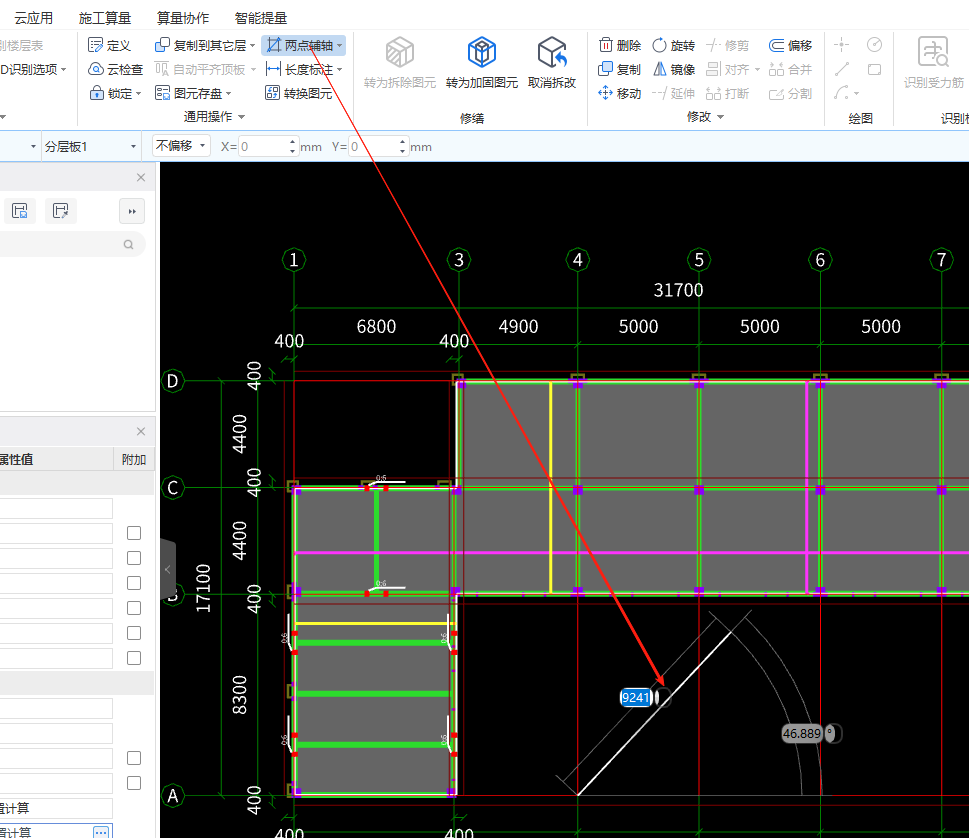Run 云检查 cloud check

pyautogui.click(x=116, y=69)
